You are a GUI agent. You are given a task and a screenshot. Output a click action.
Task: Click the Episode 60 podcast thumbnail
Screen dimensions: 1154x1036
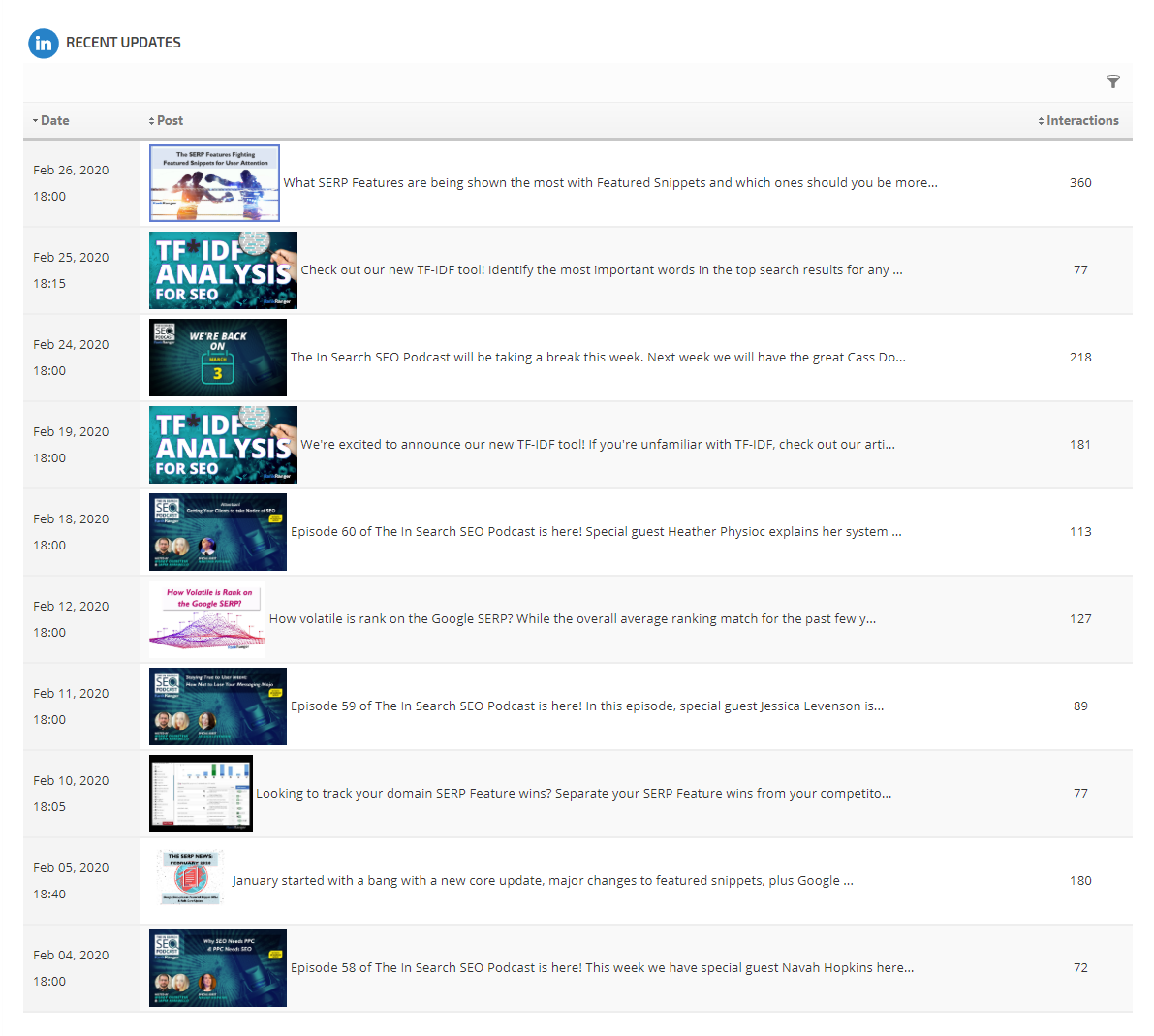click(218, 532)
